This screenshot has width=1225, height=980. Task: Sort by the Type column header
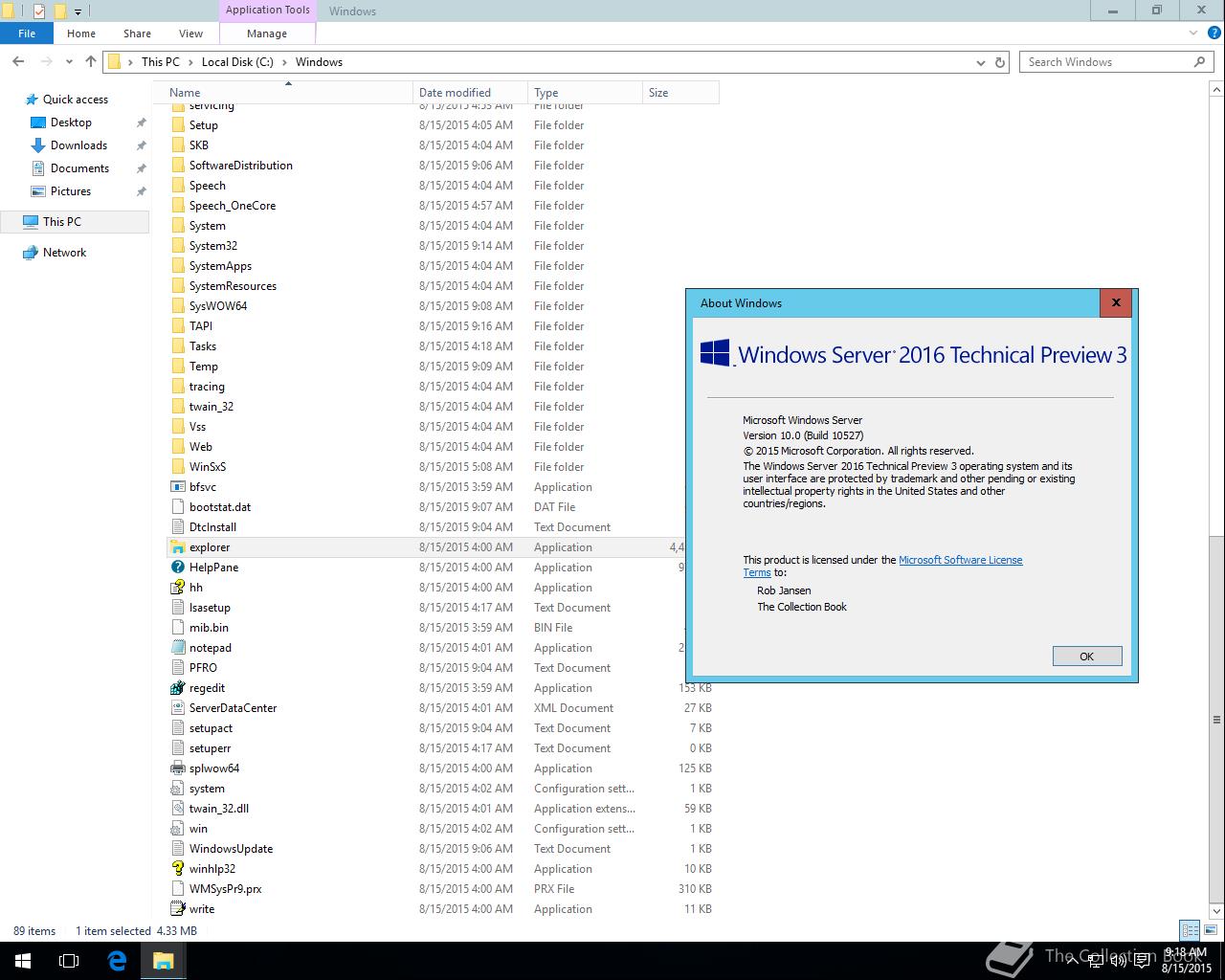585,93
